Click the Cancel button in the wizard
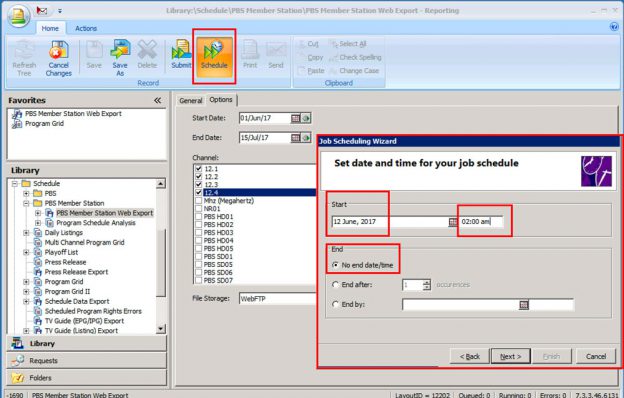Screen dimensions: 624x398 (596, 356)
